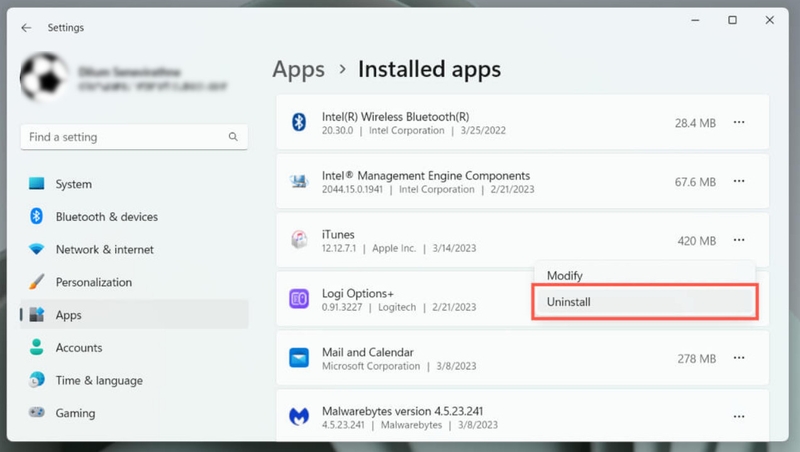Viewport: 800px width, 452px height.
Task: Choose Modify from the context menu
Action: click(645, 275)
